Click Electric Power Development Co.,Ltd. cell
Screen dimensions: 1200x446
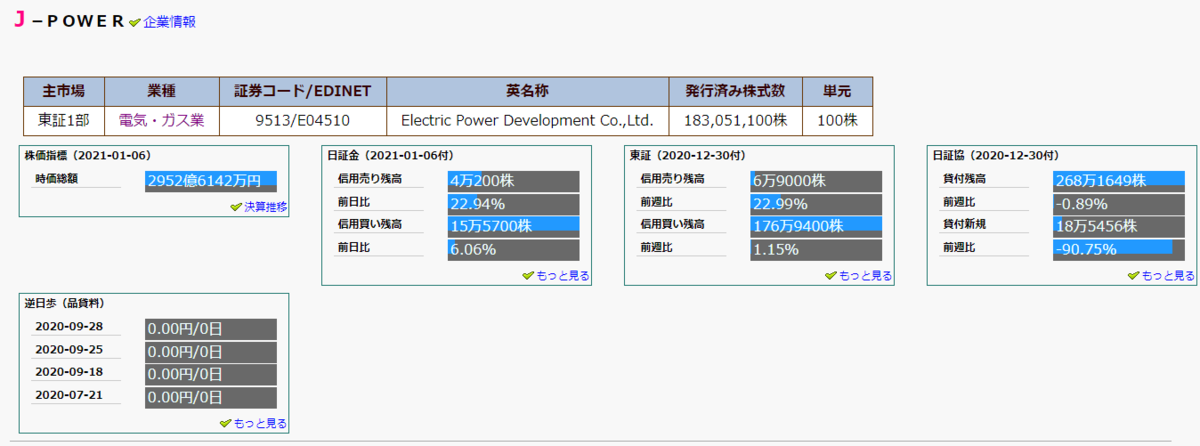(527, 120)
